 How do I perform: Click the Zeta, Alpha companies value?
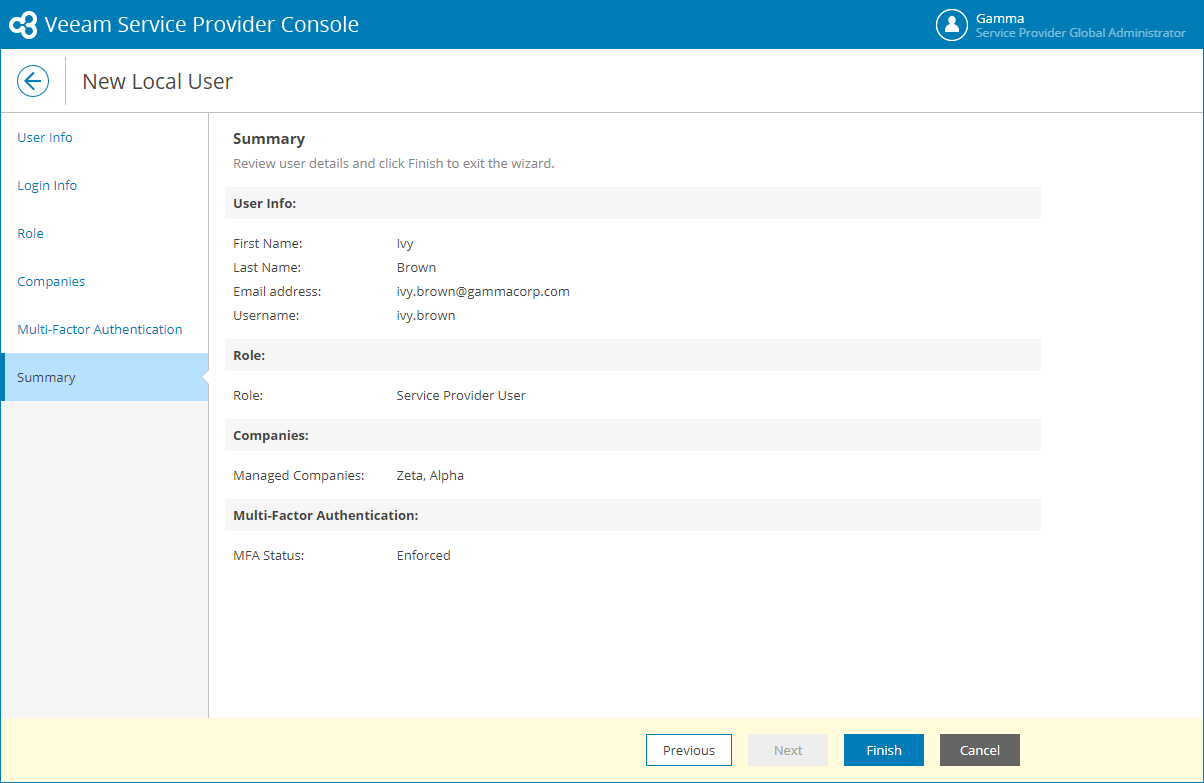(430, 475)
